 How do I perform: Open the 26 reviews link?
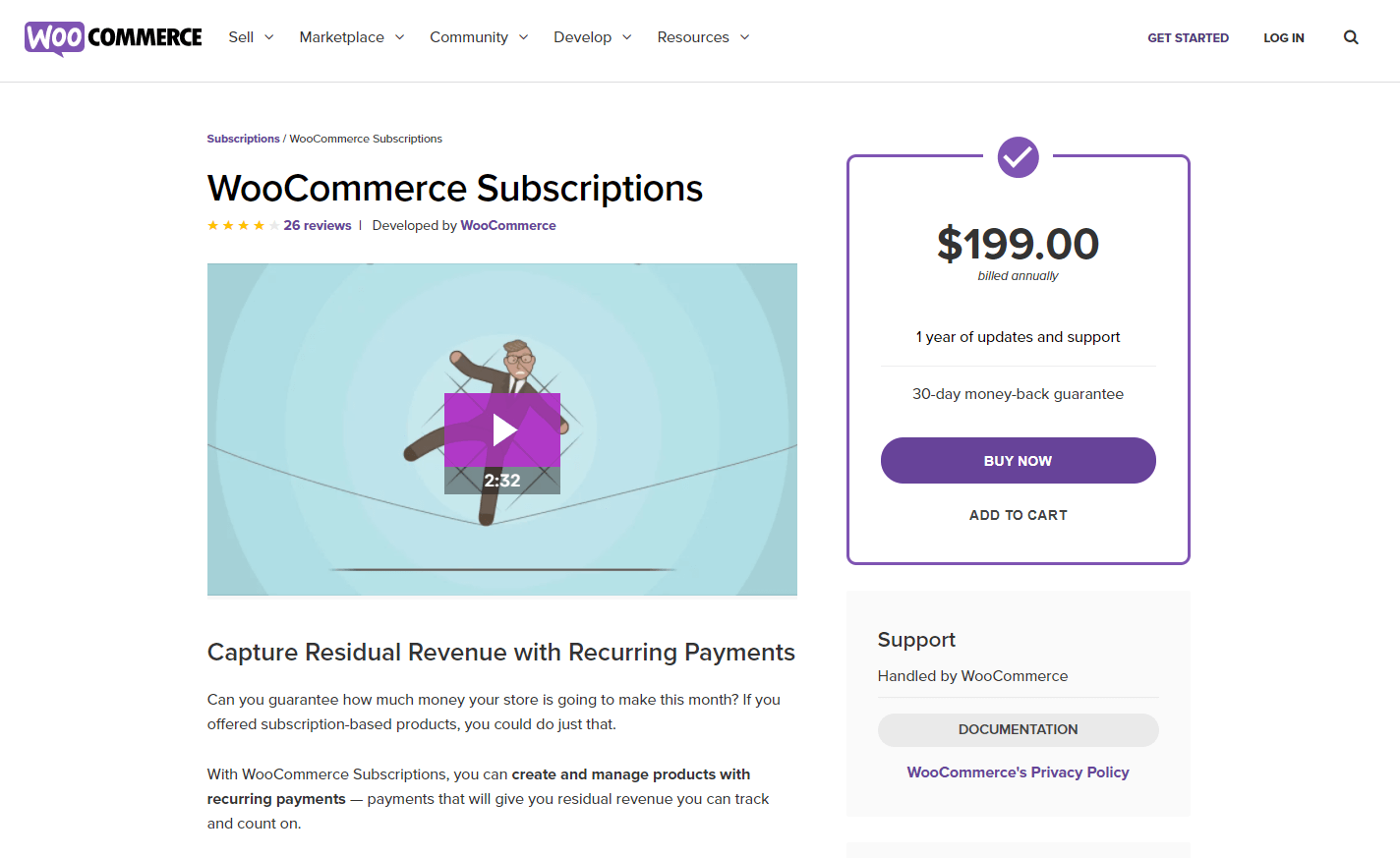click(318, 225)
